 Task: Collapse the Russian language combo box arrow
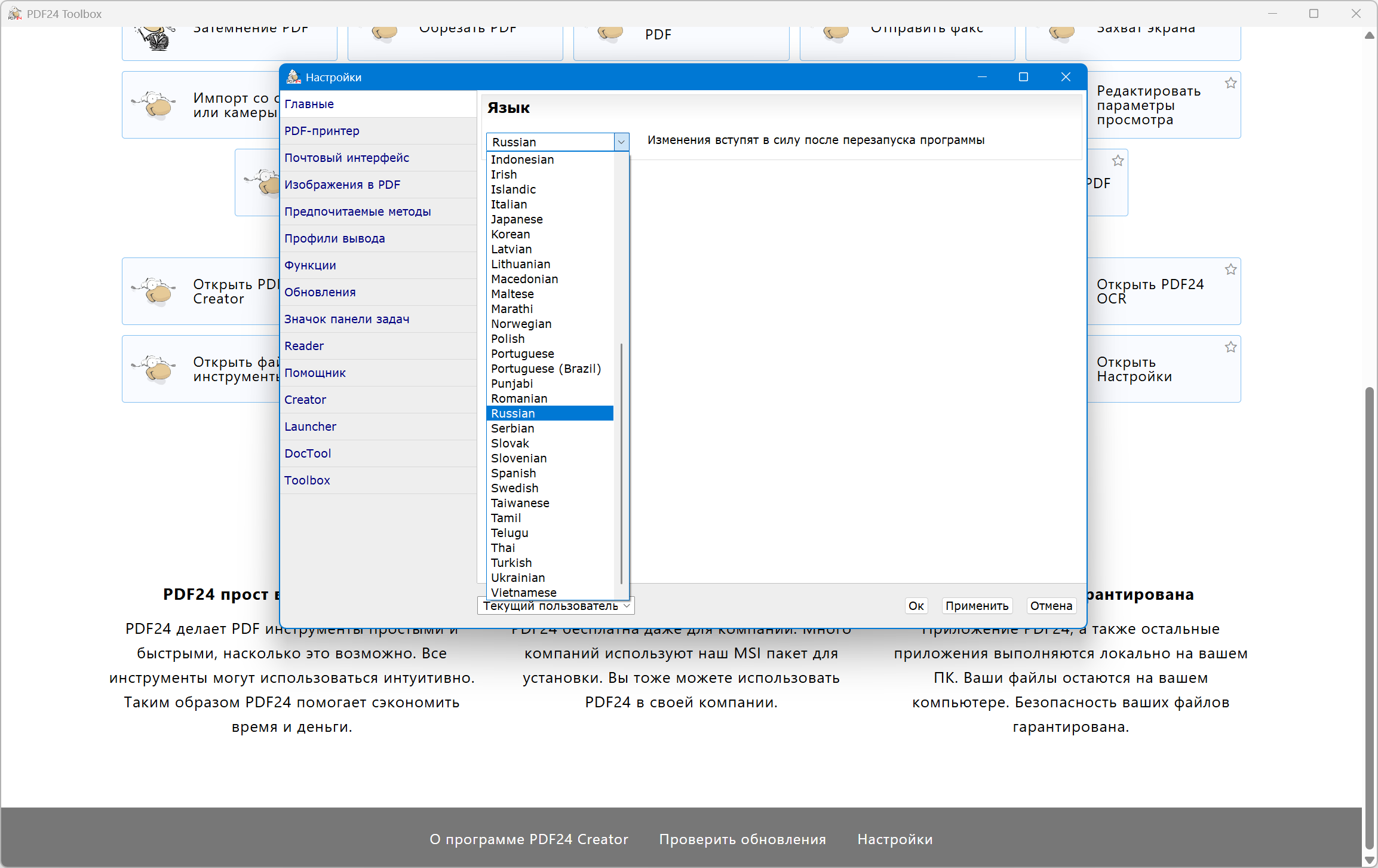tap(621, 142)
